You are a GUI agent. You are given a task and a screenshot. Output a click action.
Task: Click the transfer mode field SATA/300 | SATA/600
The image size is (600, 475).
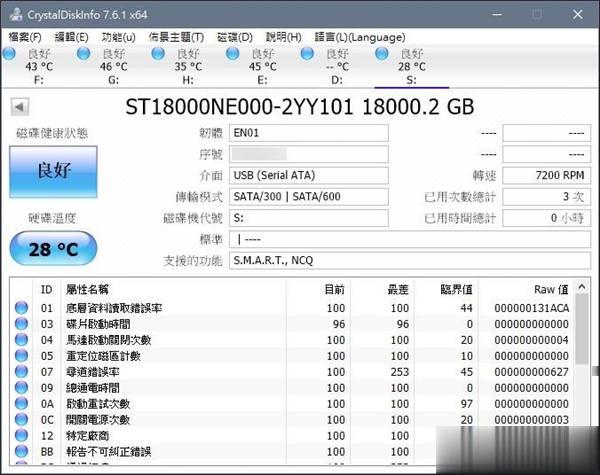tap(308, 197)
